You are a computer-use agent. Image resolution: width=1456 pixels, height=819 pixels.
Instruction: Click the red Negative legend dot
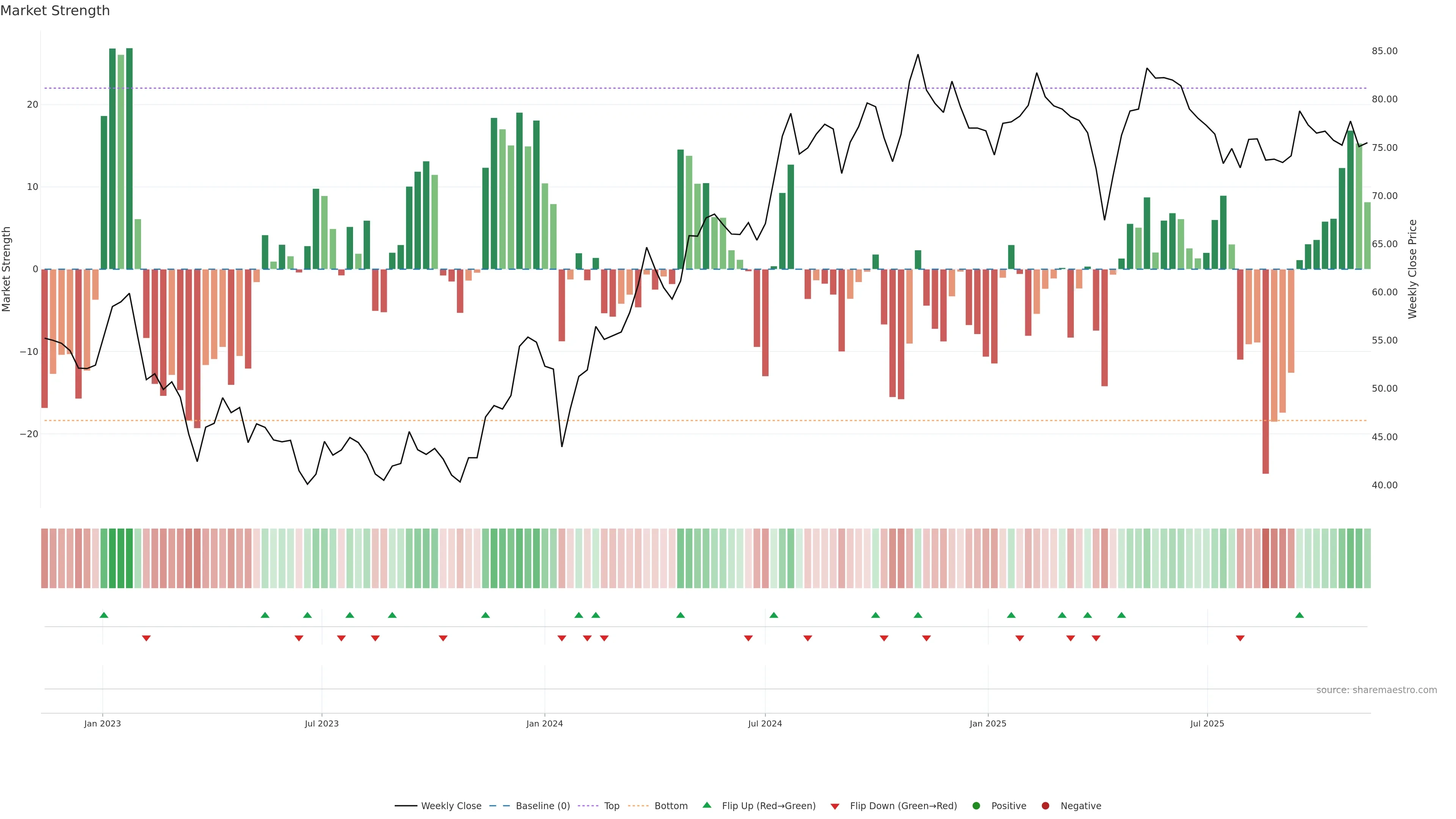[x=1045, y=806]
